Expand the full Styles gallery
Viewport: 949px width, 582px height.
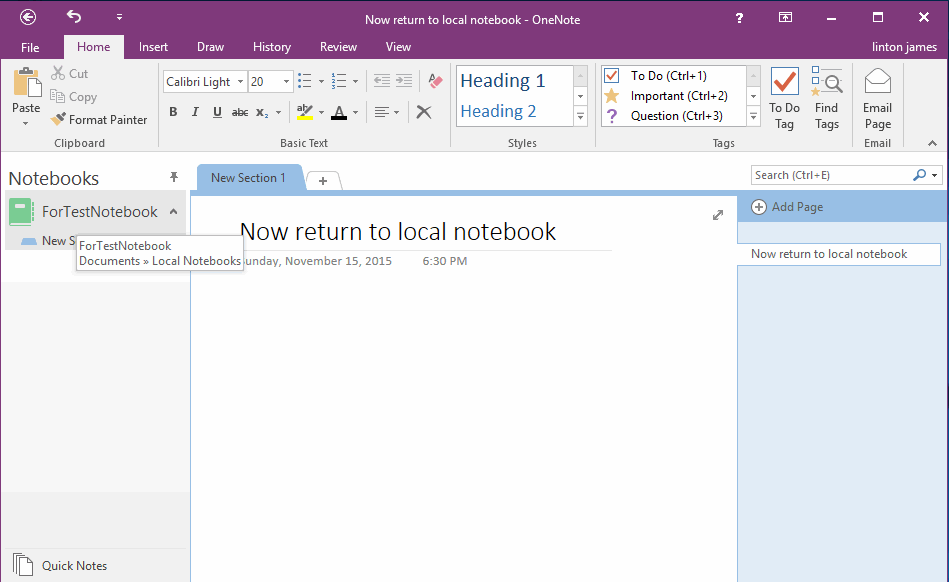coord(580,116)
